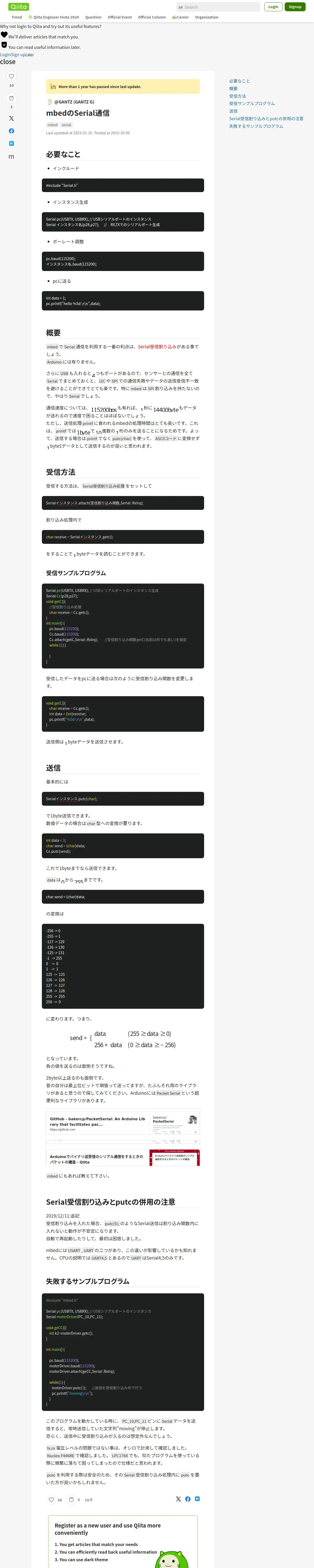The height and width of the screenshot is (1568, 314).
Task: Click the green Signup button
Action: 295,7
